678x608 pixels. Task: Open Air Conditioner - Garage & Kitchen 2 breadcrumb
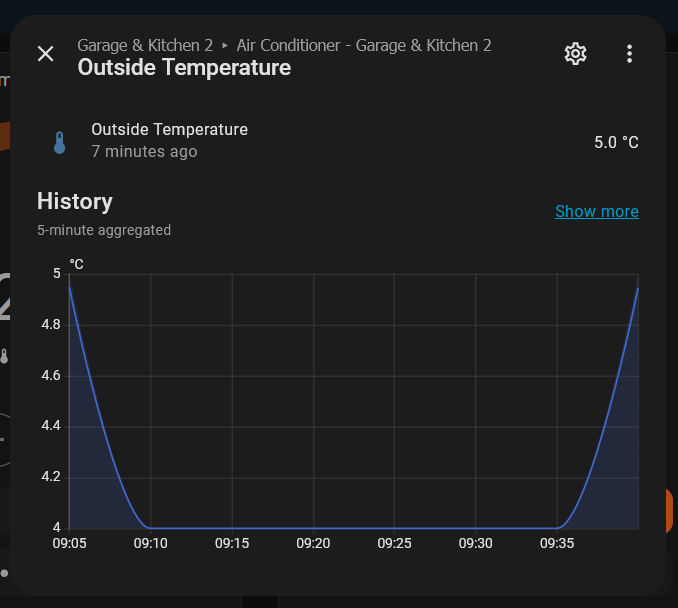point(364,45)
